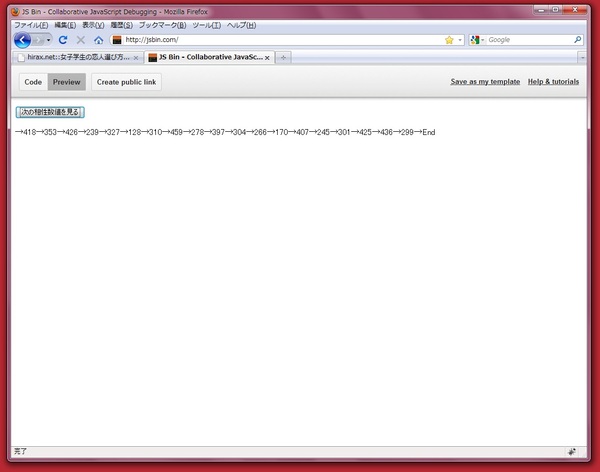Viewport: 600px width, 472px height.
Task: Switch to the Preview view
Action: pos(67,82)
